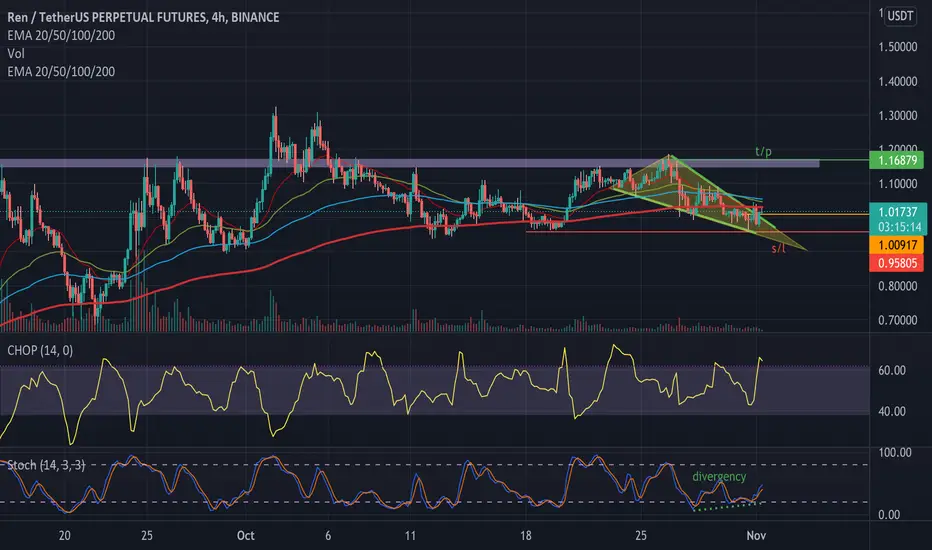Select the s/l text annotation

point(779,248)
